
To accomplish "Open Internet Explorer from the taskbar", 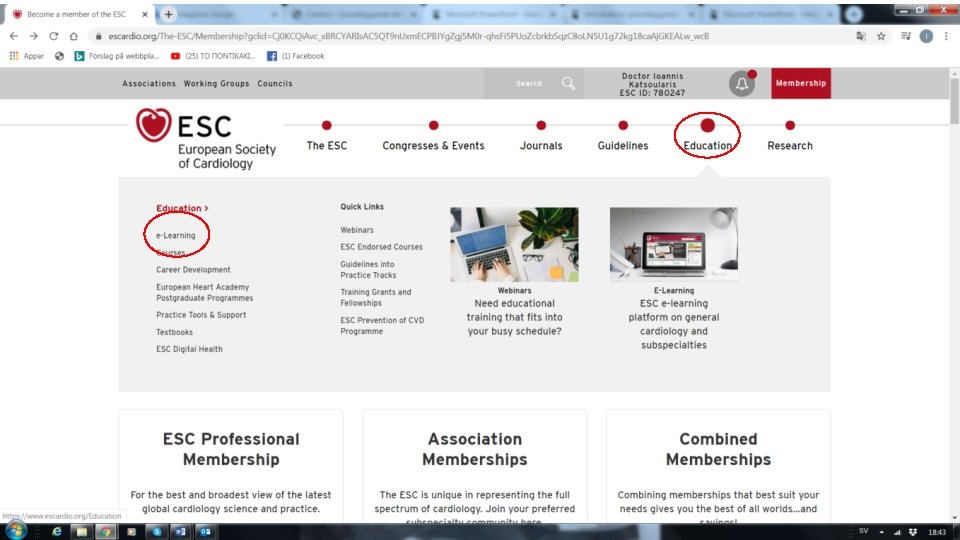I will 56,531.
